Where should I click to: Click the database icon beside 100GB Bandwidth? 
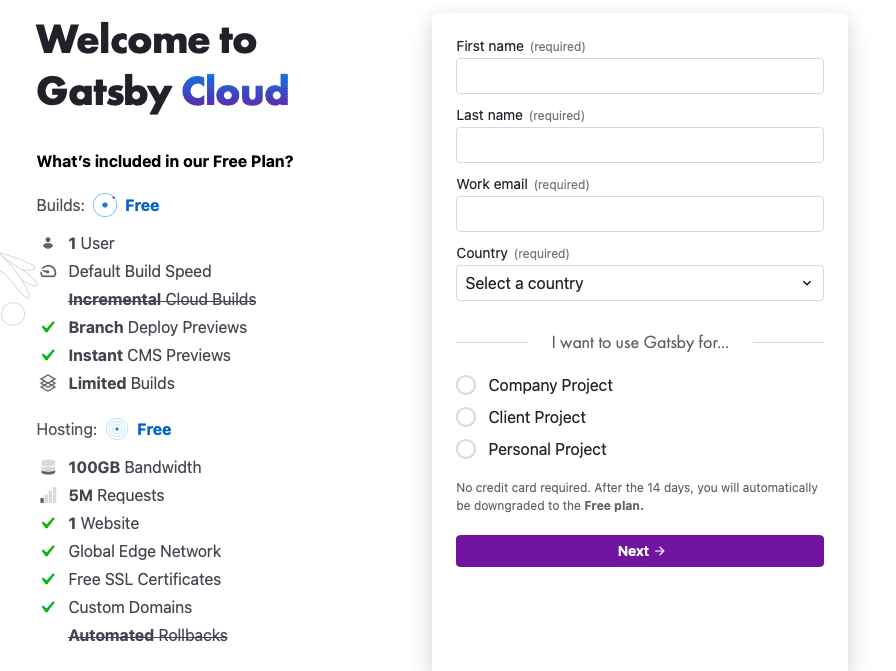tap(48, 467)
